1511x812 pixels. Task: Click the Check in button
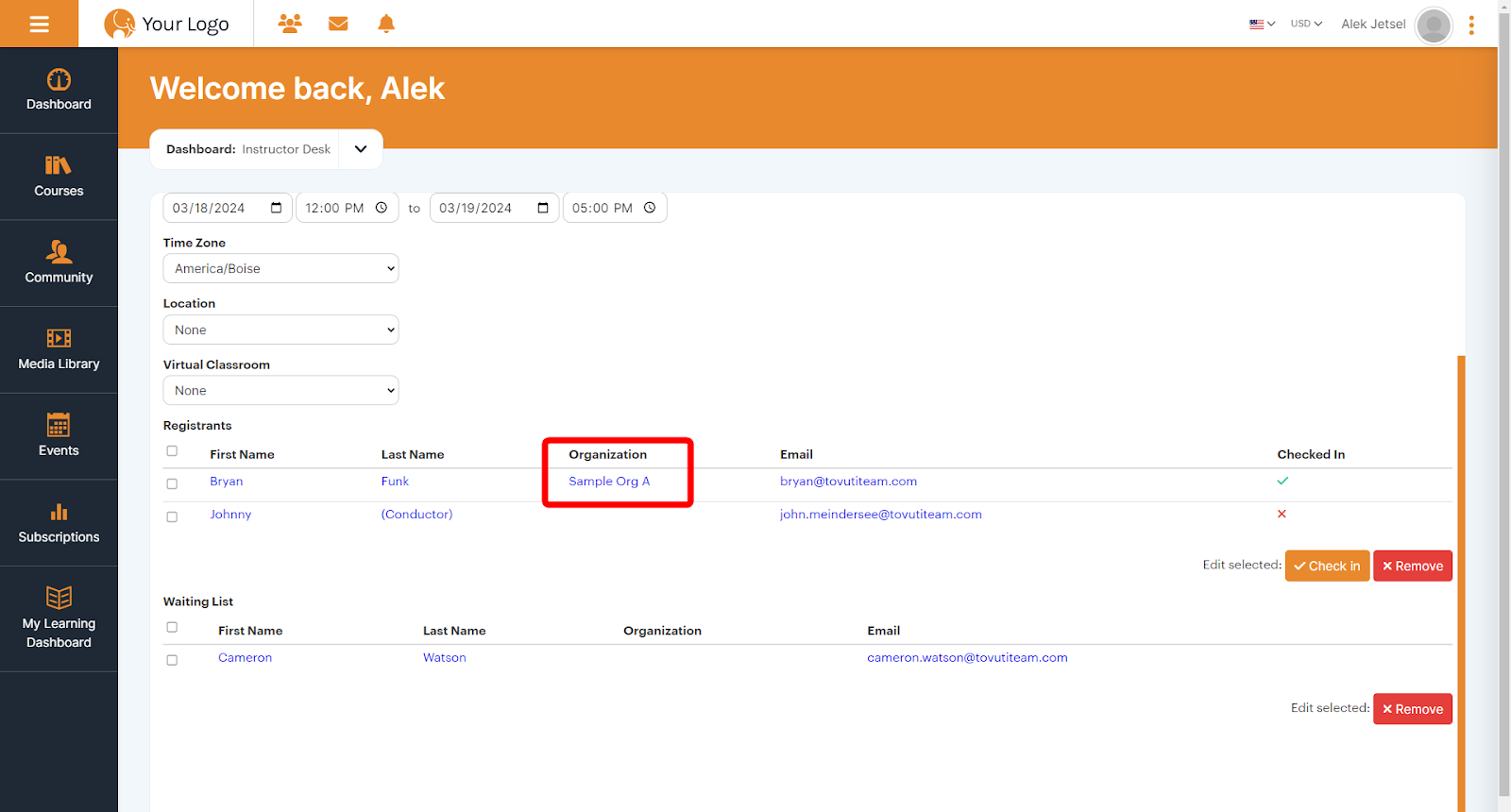[1327, 566]
